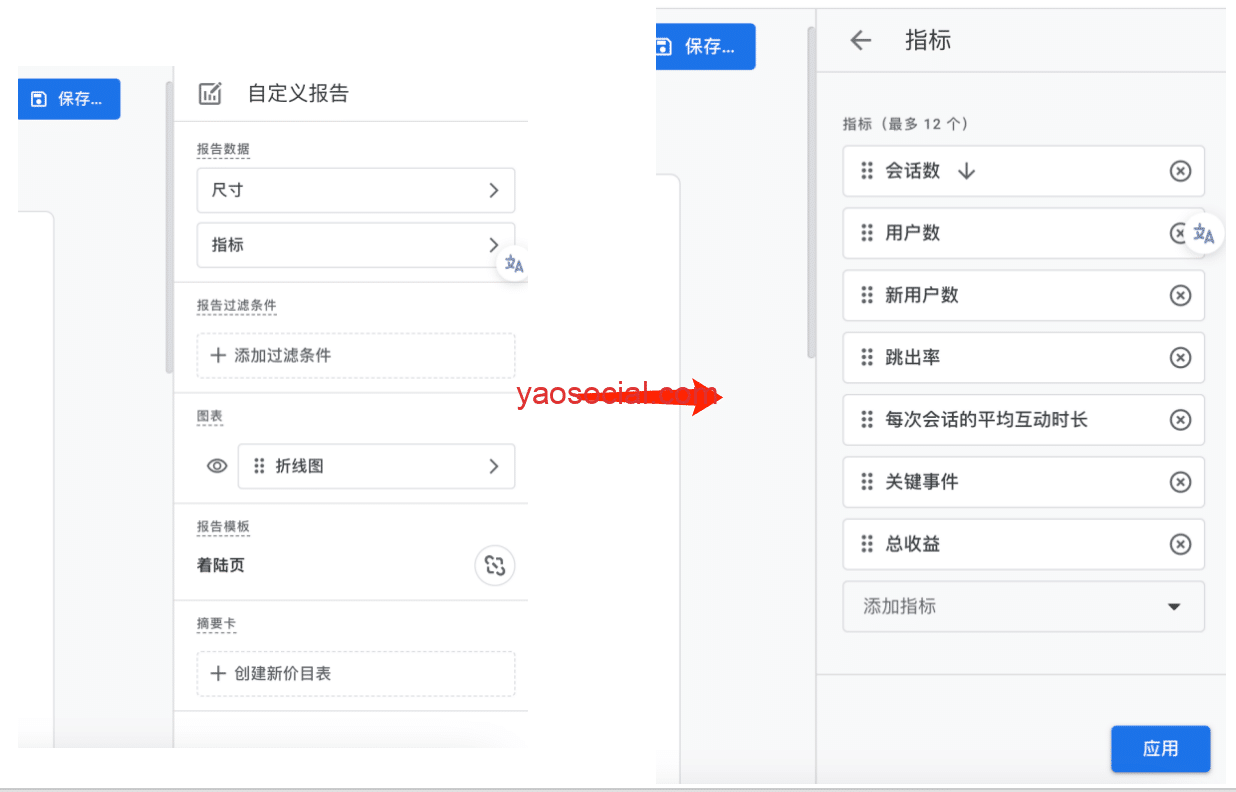Screen dimensions: 1236x792
Task: Click the sort arrow next to 会话数
Action: pyautogui.click(x=966, y=171)
